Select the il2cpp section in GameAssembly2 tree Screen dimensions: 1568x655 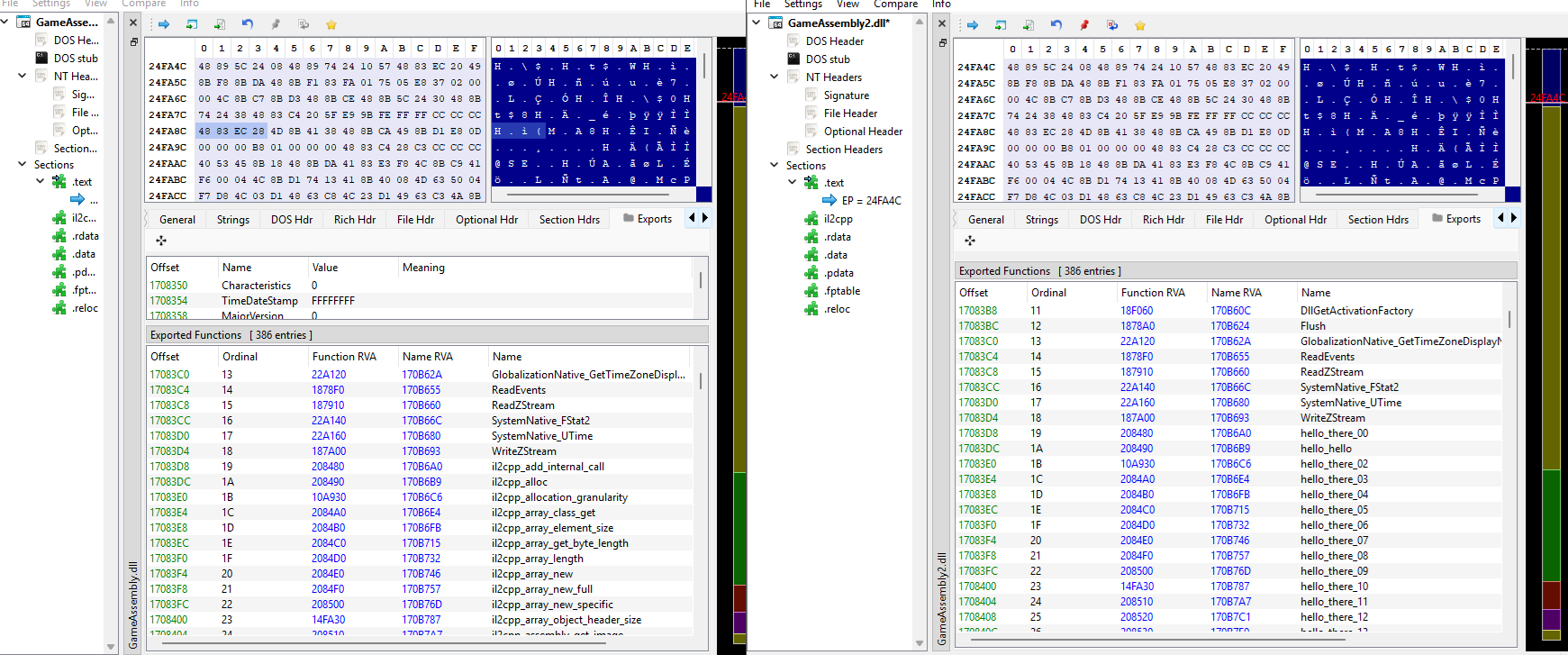click(x=838, y=219)
